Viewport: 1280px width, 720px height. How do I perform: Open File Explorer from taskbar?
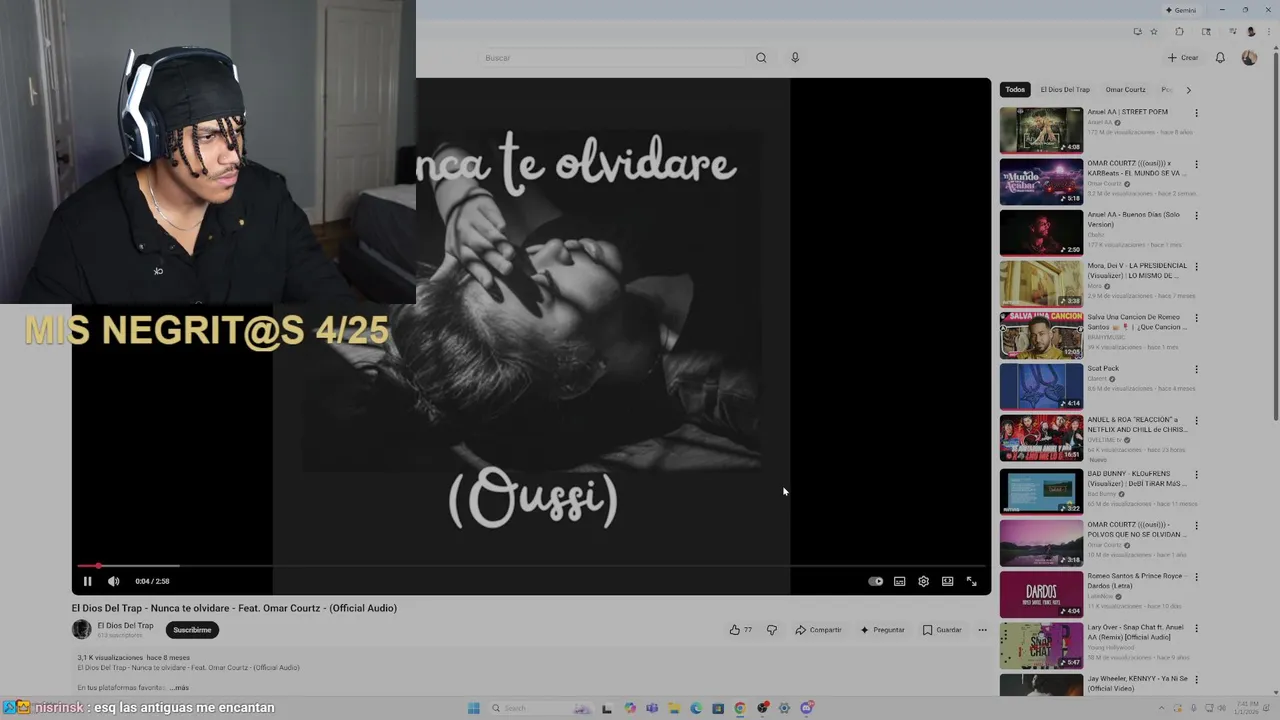pos(674,708)
